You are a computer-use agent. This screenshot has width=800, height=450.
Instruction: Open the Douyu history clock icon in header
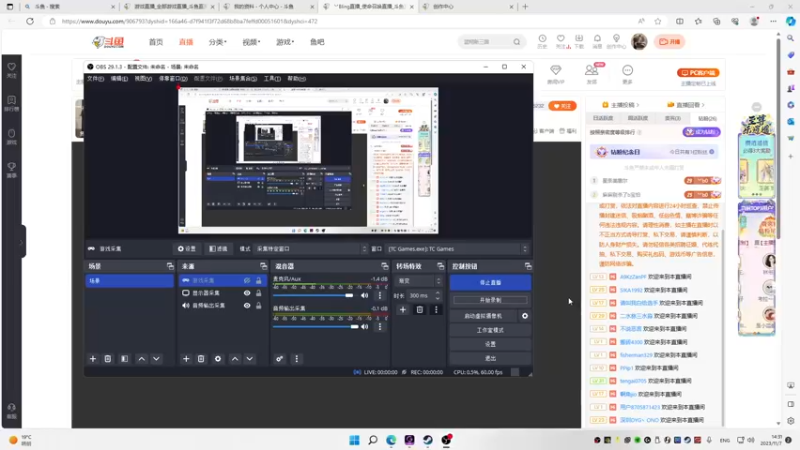[542, 41]
